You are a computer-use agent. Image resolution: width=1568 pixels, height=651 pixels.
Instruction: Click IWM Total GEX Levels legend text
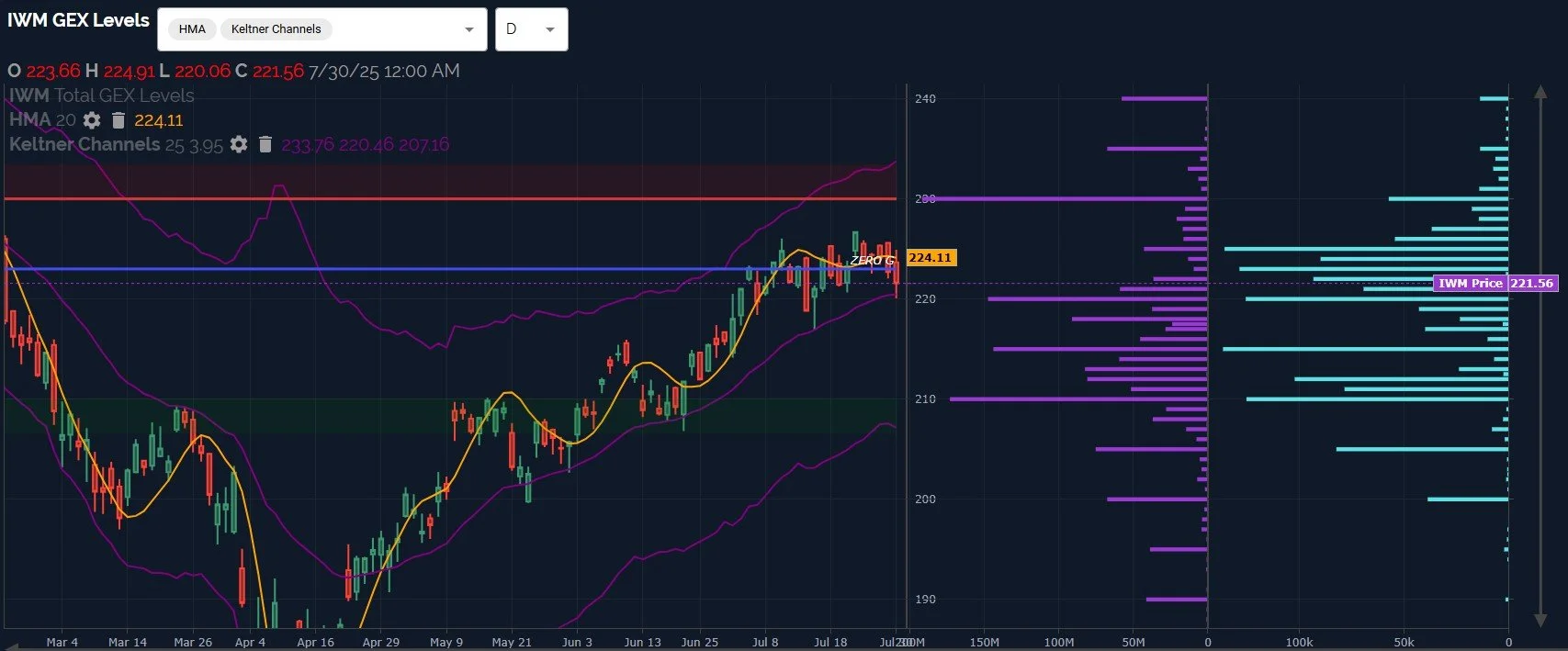[x=102, y=95]
